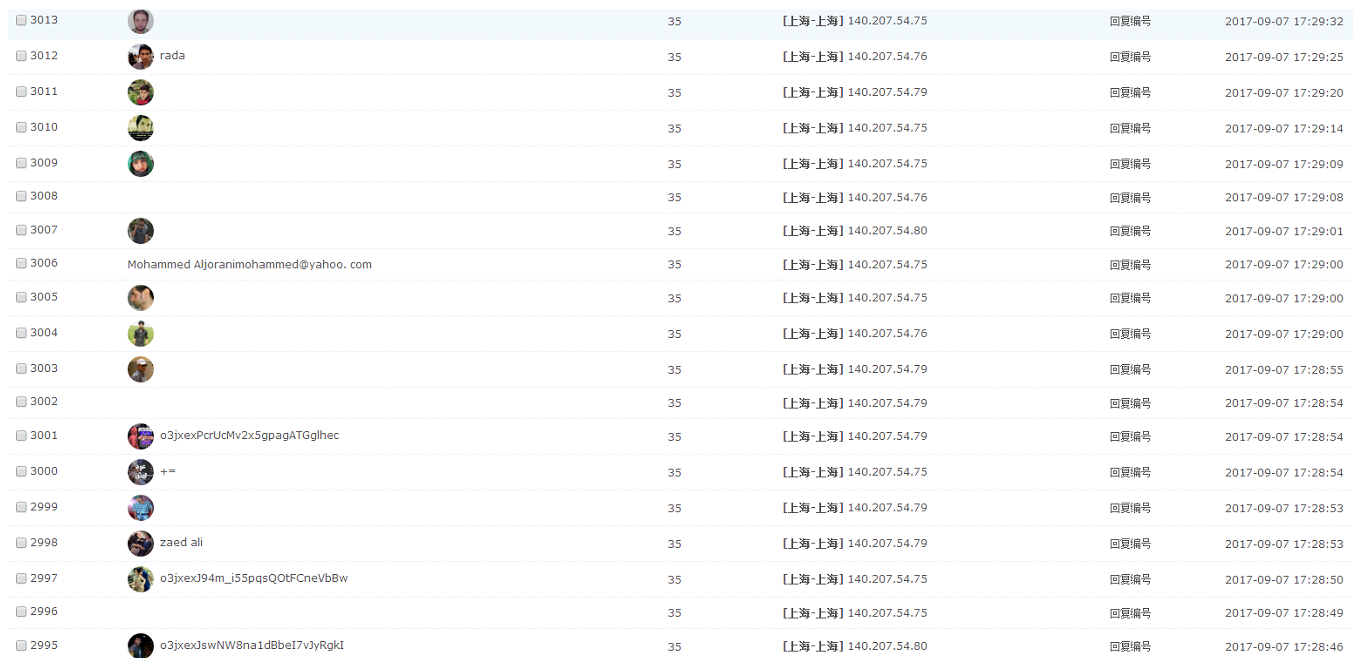The height and width of the screenshot is (658, 1353).
Task: Check the box for row 2998
Action: [x=21, y=543]
